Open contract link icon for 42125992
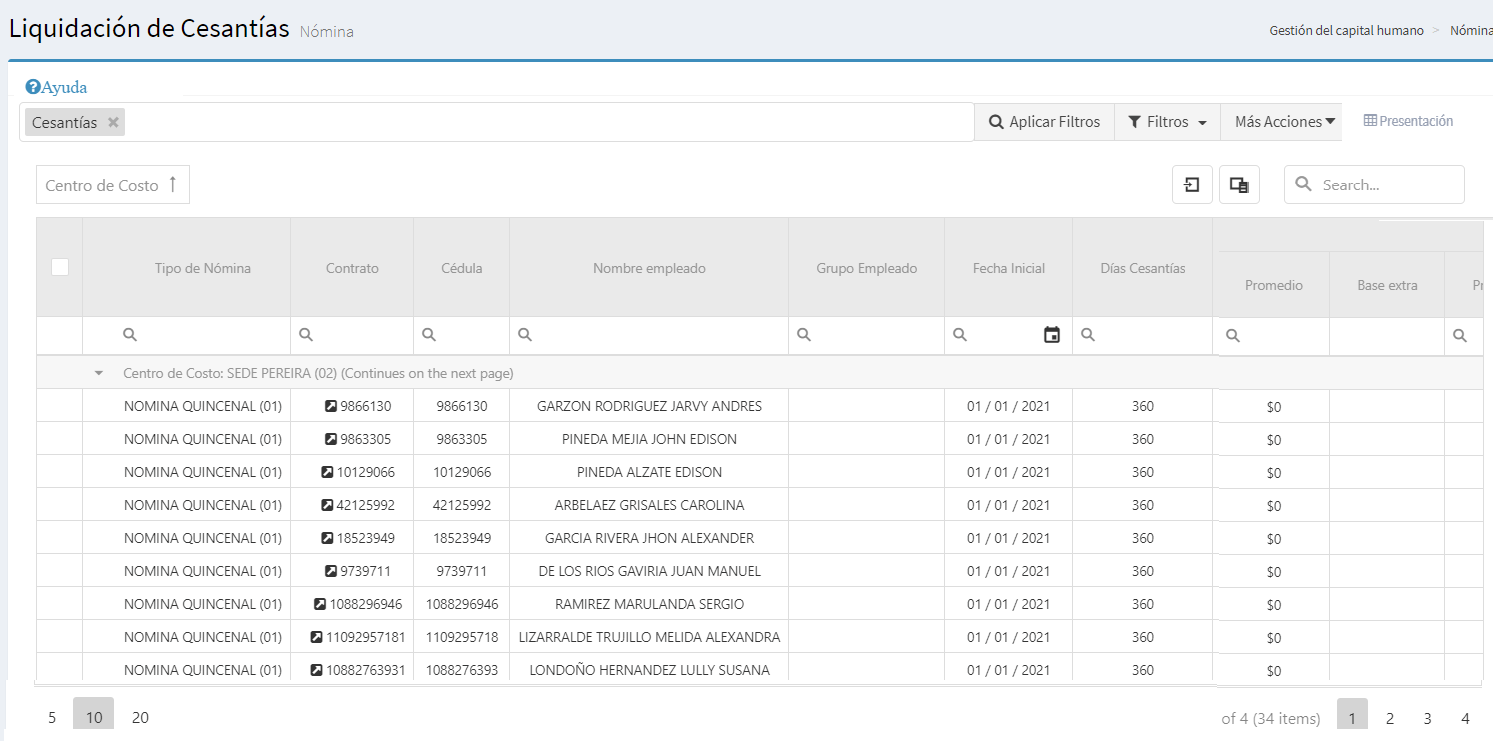This screenshot has height=741, width=1493. tap(327, 505)
